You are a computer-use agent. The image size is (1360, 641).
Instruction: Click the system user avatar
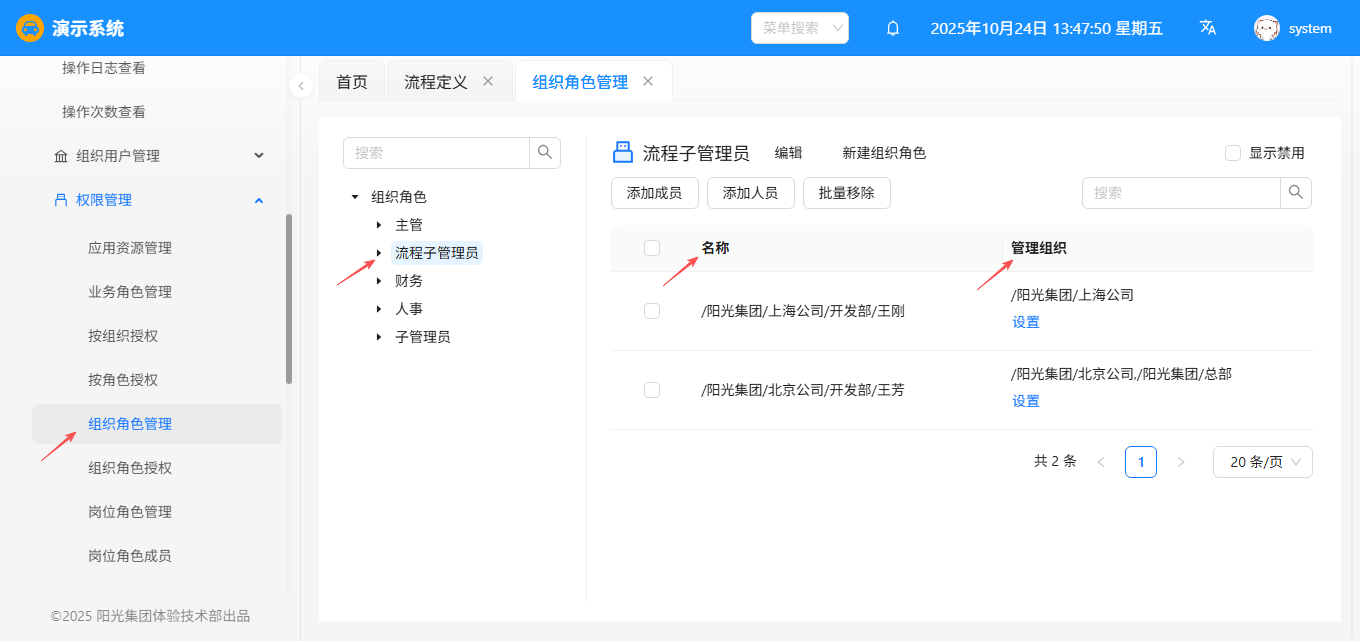(1267, 28)
